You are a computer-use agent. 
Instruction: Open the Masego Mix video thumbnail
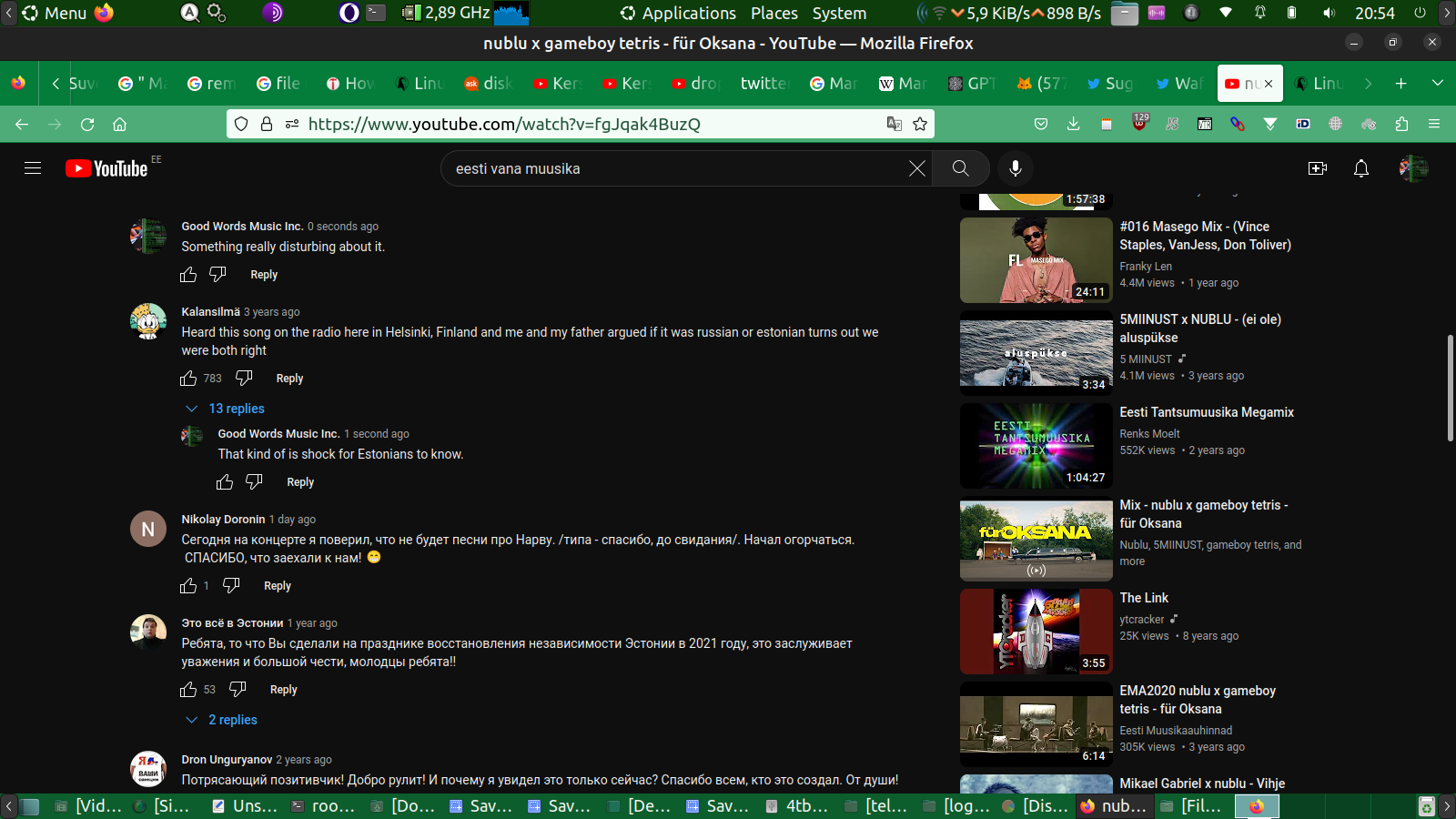tap(1036, 260)
